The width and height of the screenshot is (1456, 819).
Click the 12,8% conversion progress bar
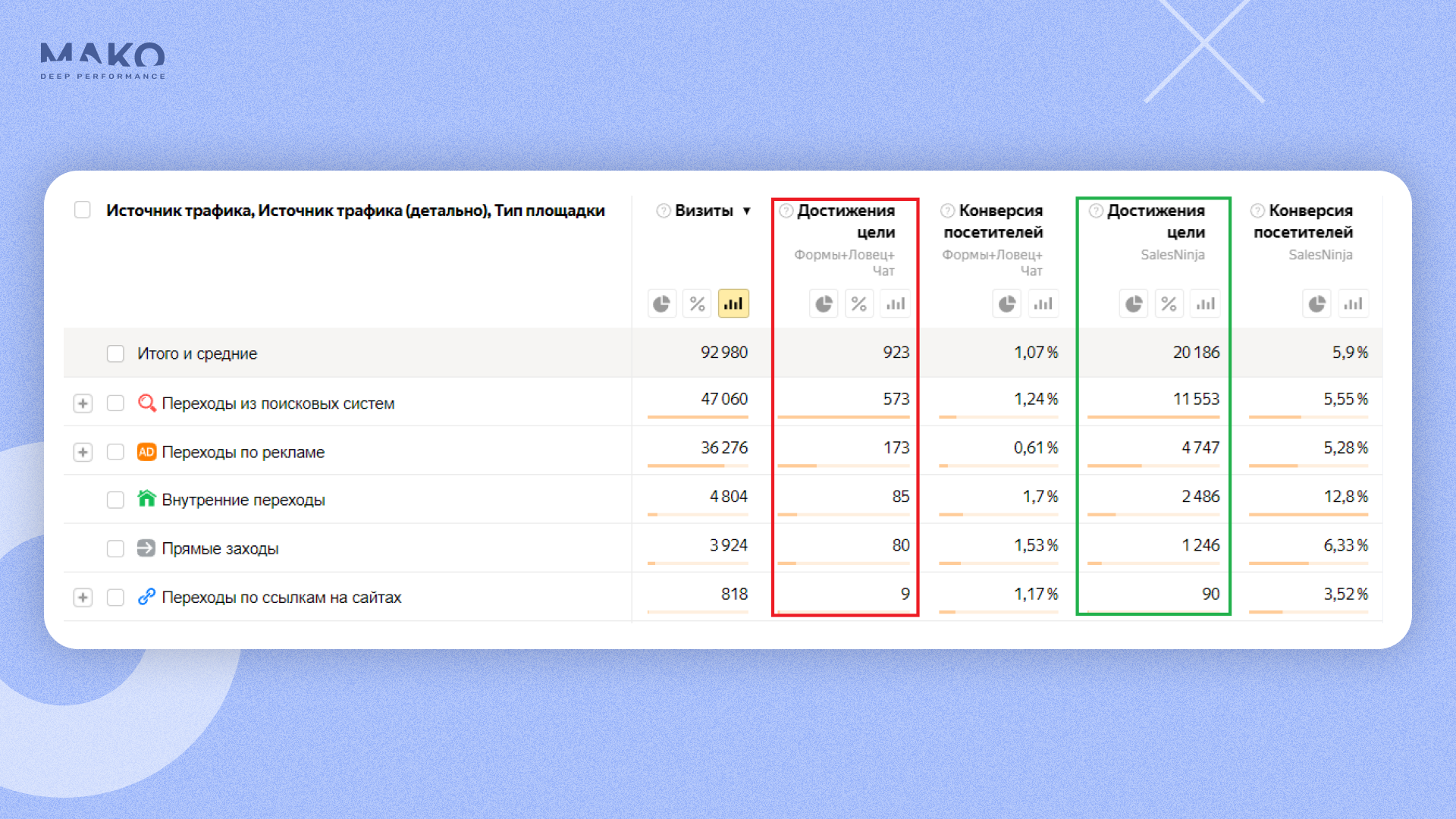1308,515
